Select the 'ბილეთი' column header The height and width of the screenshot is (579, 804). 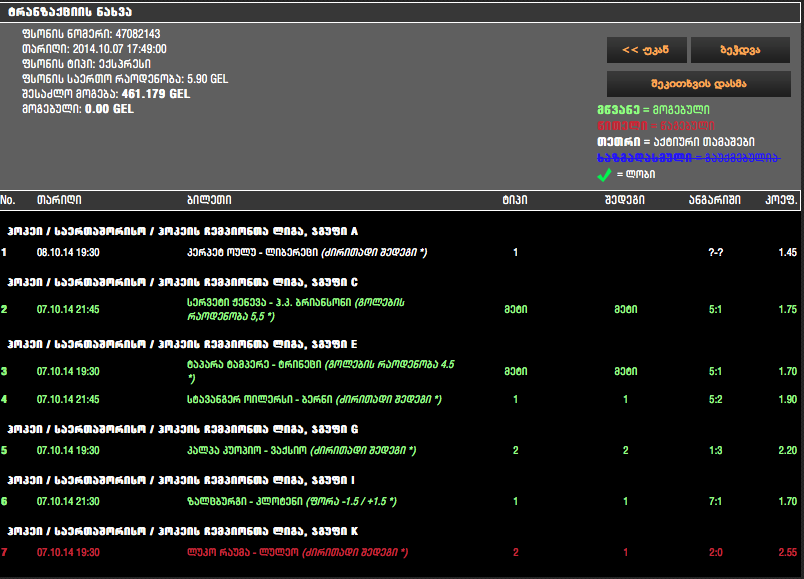tap(209, 200)
